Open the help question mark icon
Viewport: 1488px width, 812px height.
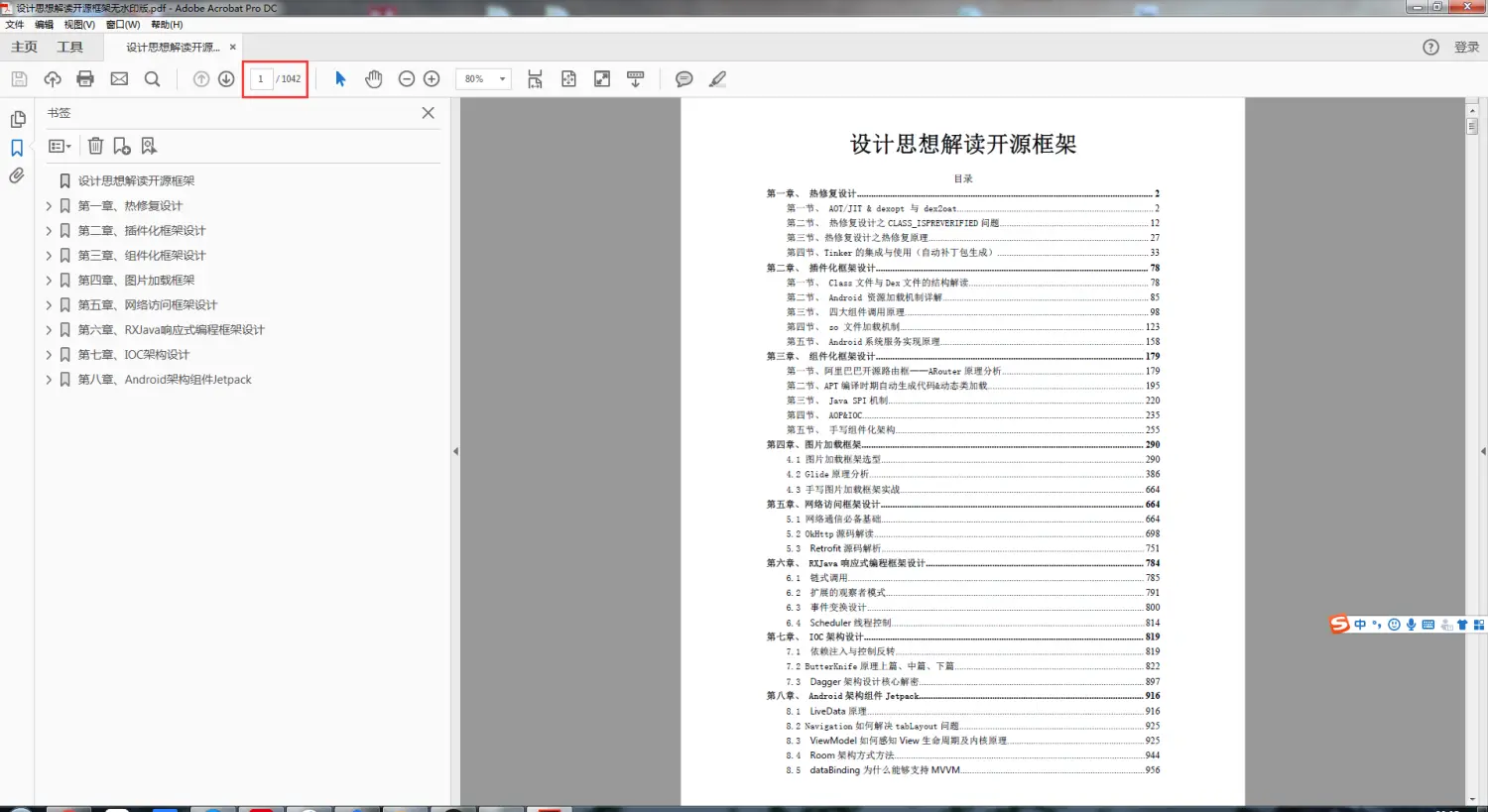coord(1430,47)
